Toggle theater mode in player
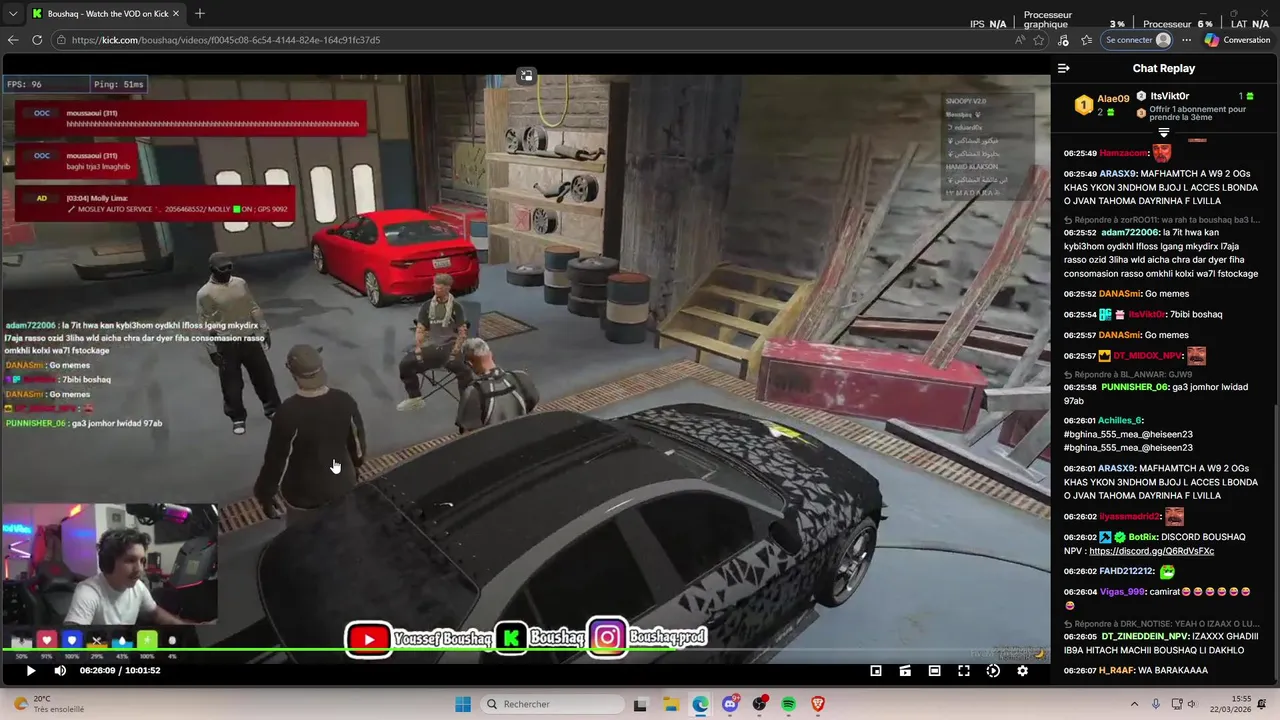Screen dimensions: 1280x720 (x=934, y=671)
